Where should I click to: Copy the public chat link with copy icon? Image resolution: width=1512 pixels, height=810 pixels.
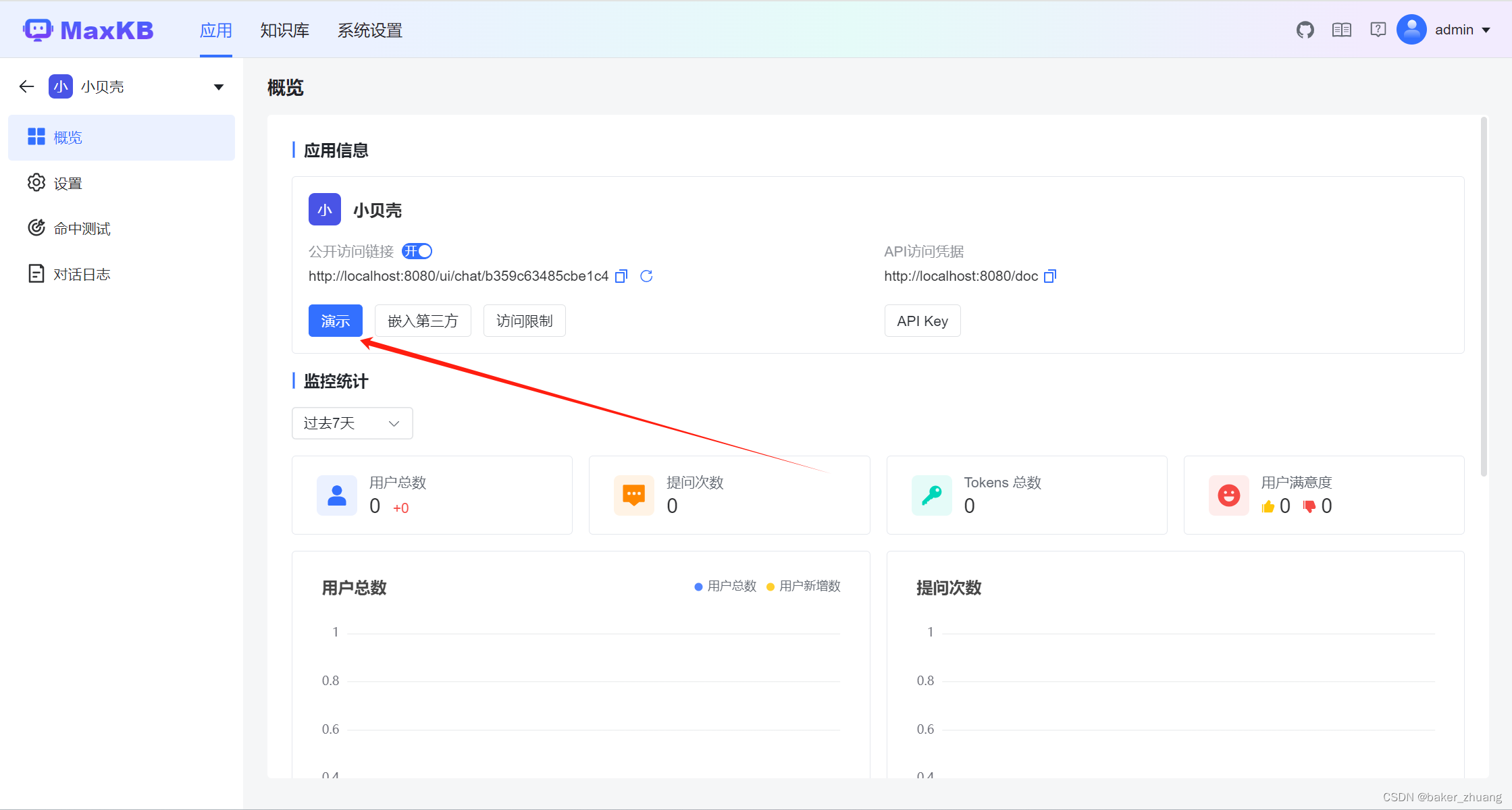(x=621, y=276)
